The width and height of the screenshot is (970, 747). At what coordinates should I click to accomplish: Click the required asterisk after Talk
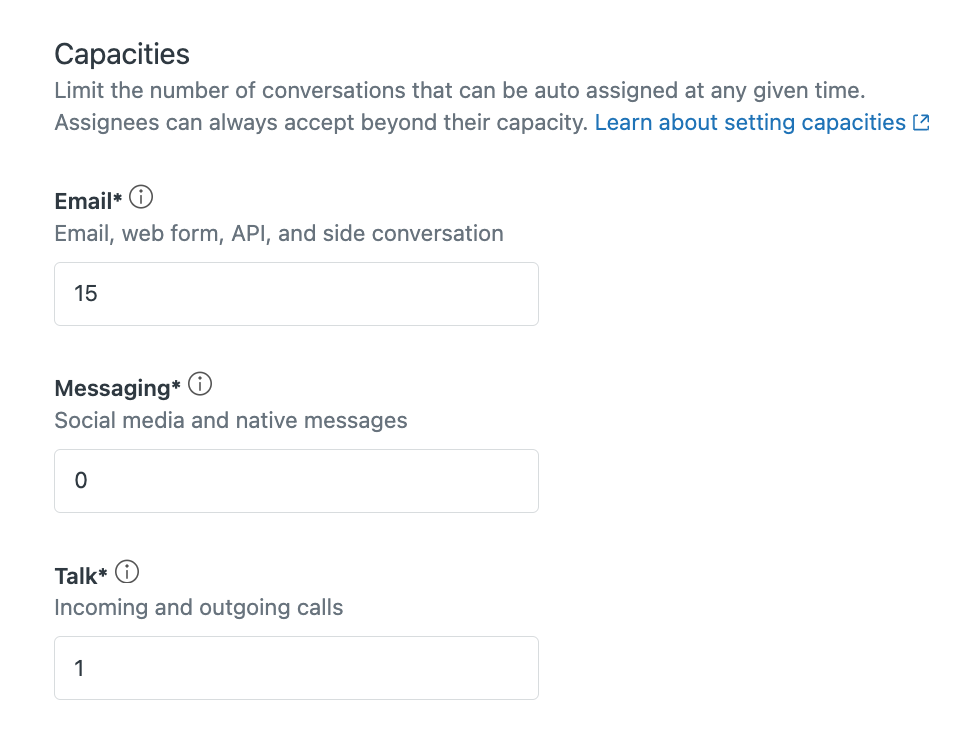pos(104,574)
